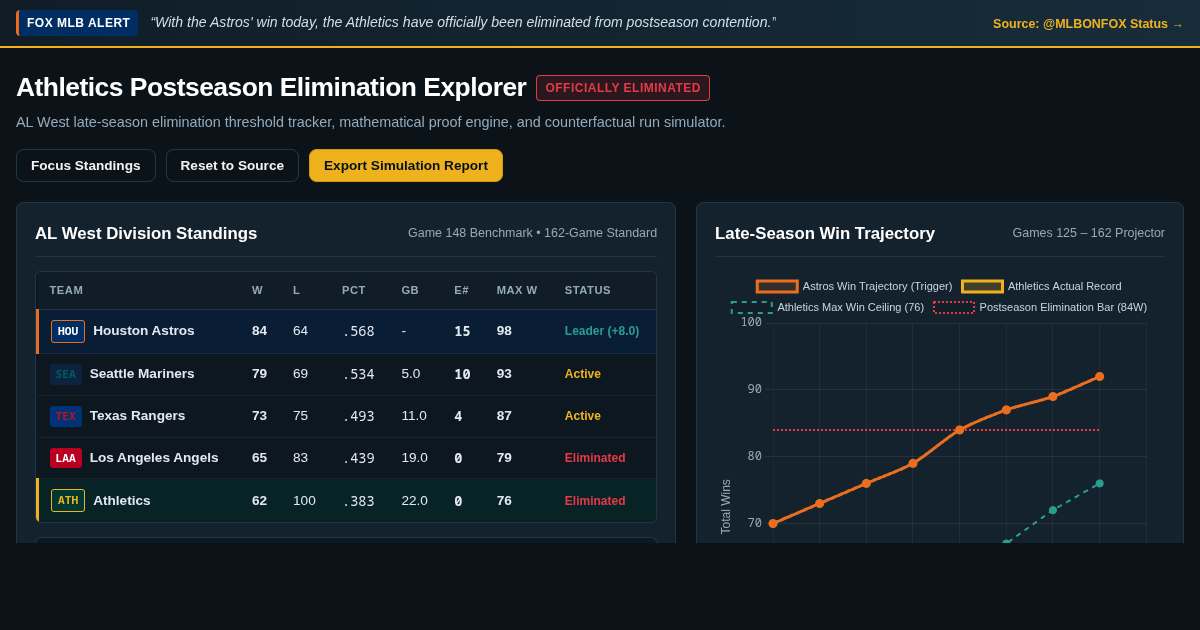Click Texas Rangers Active status

[583, 416]
